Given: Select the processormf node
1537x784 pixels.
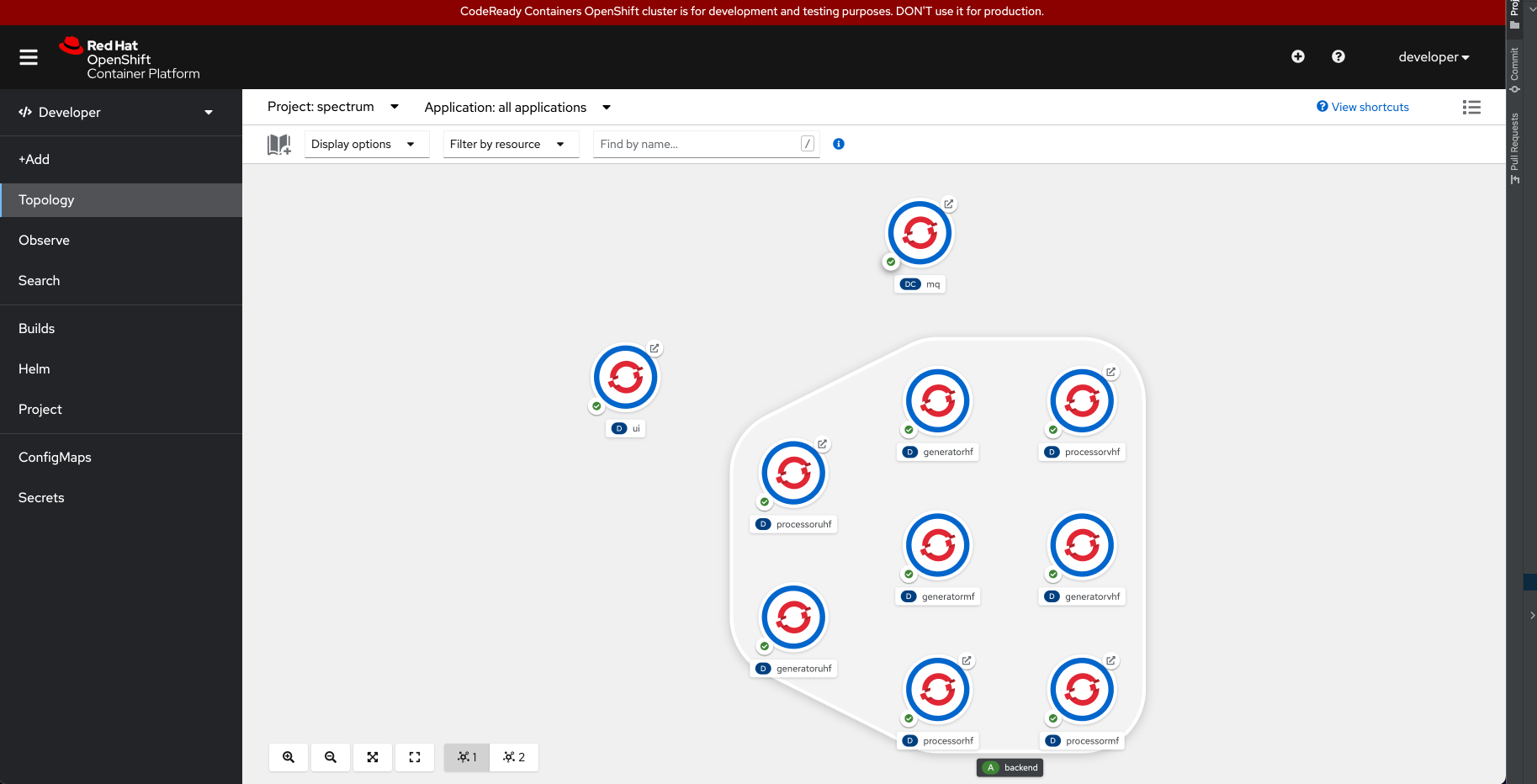Looking at the screenshot, I should 1082,691.
